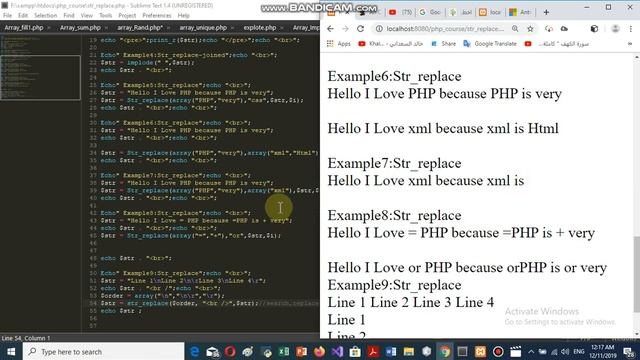Open Microsoft Edge from the taskbar
The width and height of the screenshot is (640, 360).
coord(195,351)
